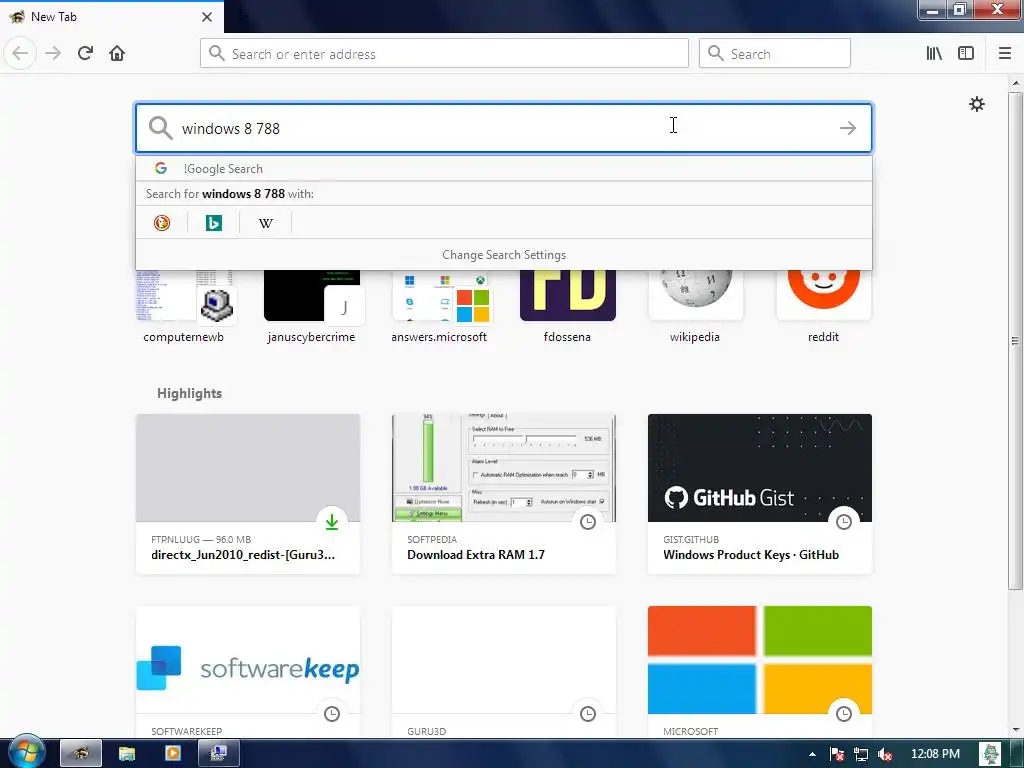Open the file explorer taskbar icon
The image size is (1024, 768).
tap(127, 753)
